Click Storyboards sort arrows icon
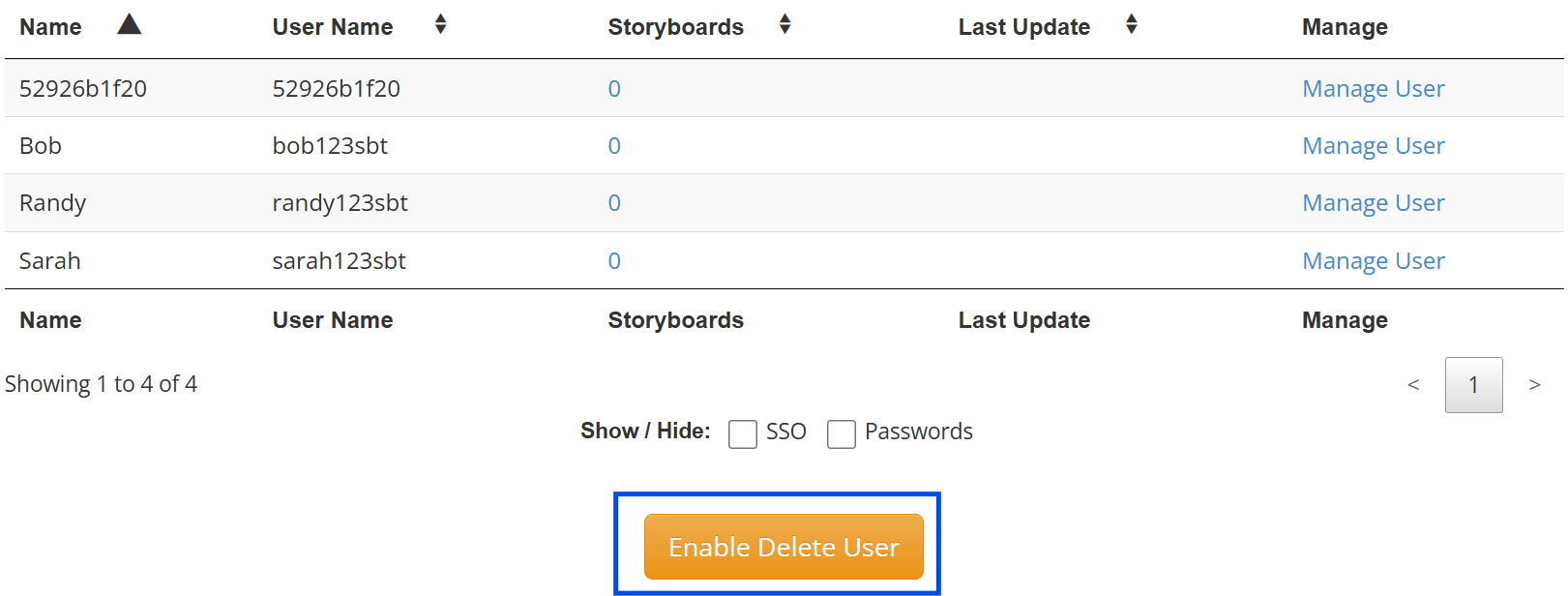1568x596 pixels. point(784,25)
